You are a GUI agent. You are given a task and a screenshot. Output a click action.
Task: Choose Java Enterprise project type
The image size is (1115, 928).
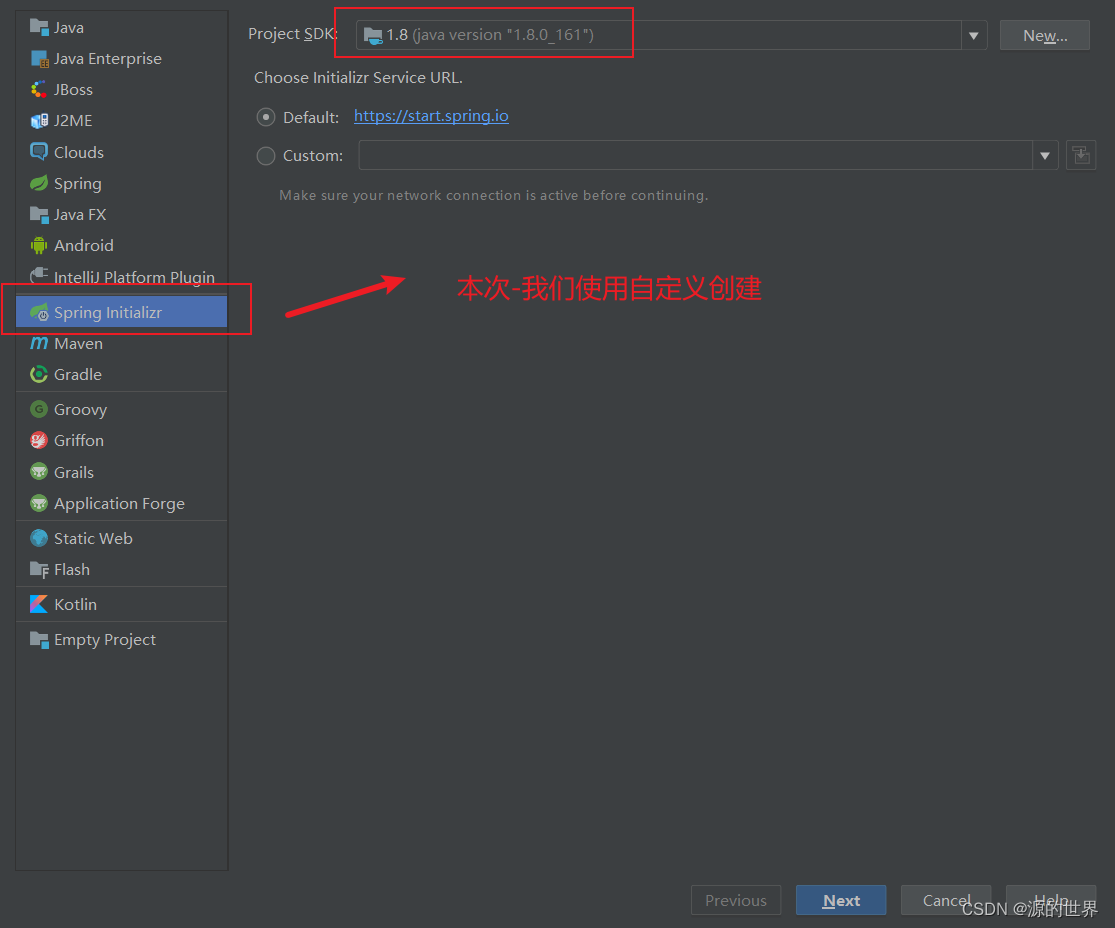pyautogui.click(x=122, y=58)
